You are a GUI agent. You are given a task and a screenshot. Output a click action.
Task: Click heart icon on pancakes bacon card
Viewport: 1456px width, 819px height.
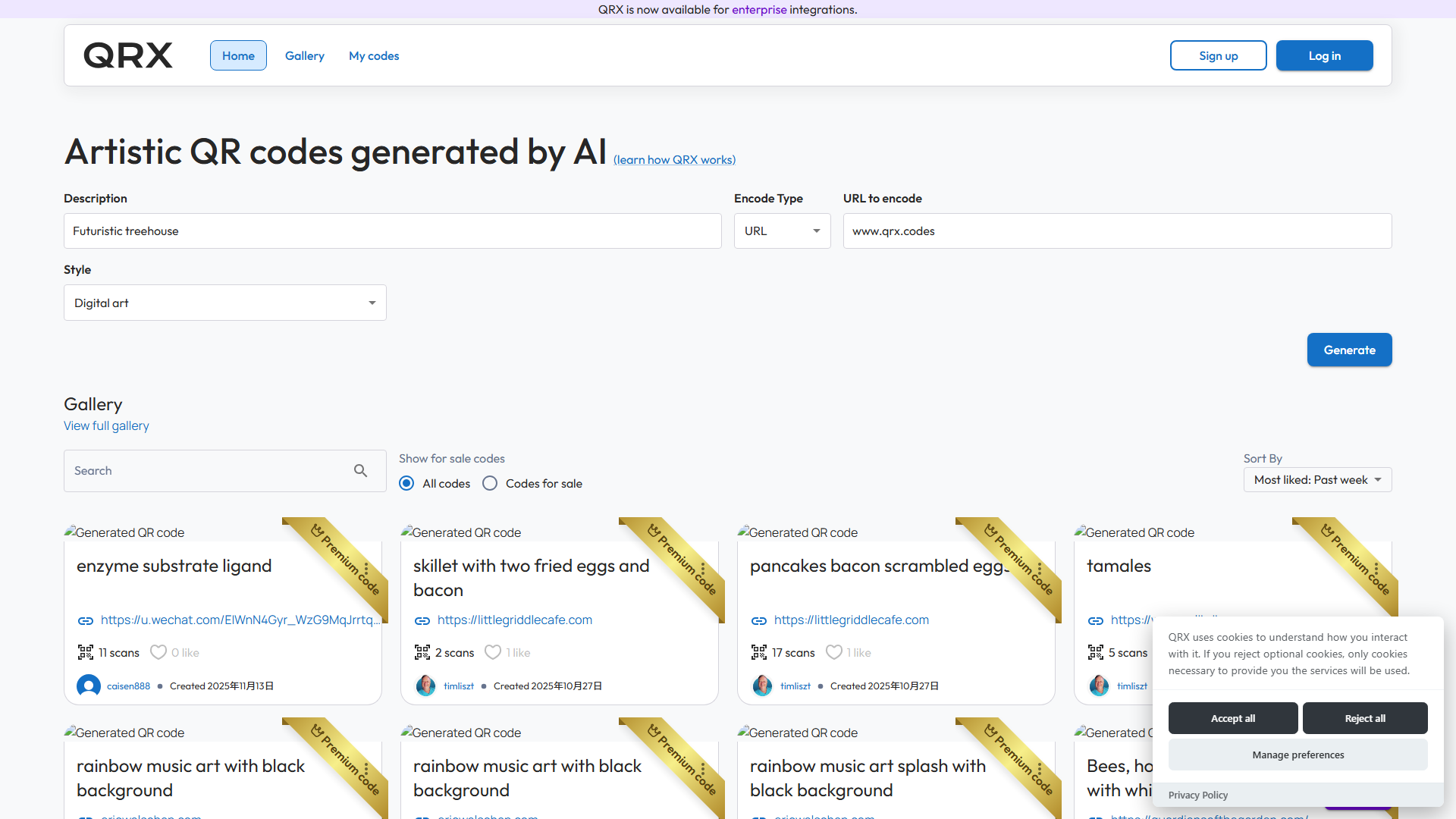pyautogui.click(x=834, y=652)
